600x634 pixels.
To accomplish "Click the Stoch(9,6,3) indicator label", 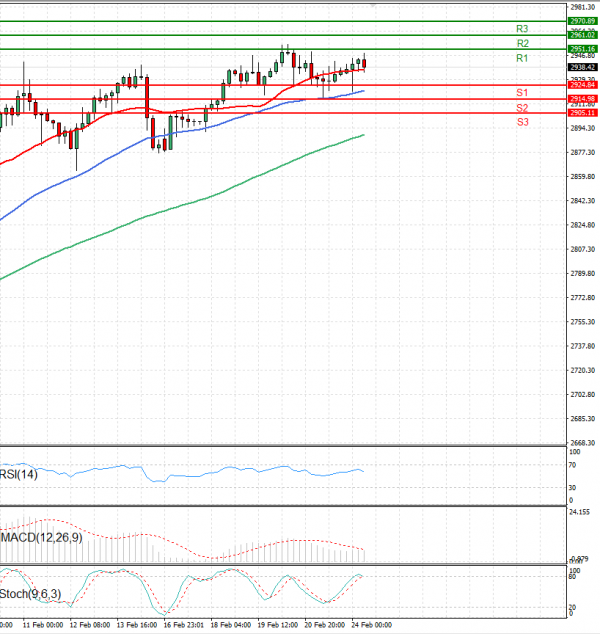I will point(31,594).
